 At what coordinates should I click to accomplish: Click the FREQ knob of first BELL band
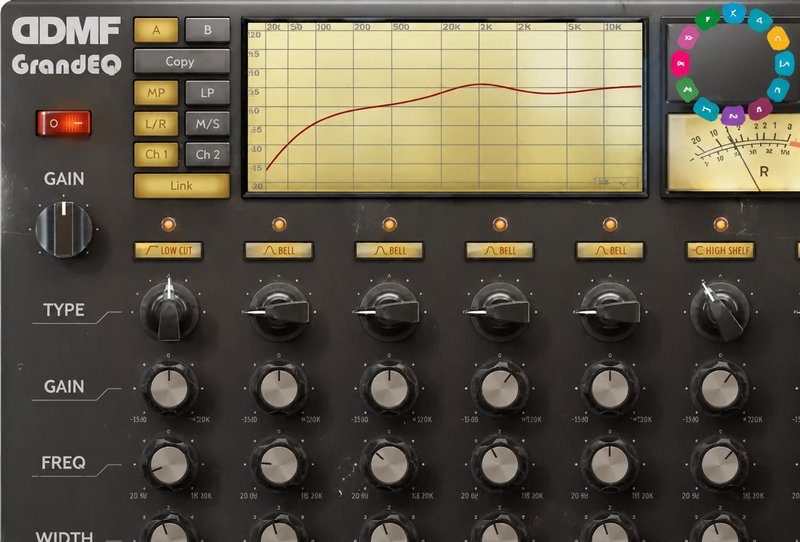coord(279,464)
